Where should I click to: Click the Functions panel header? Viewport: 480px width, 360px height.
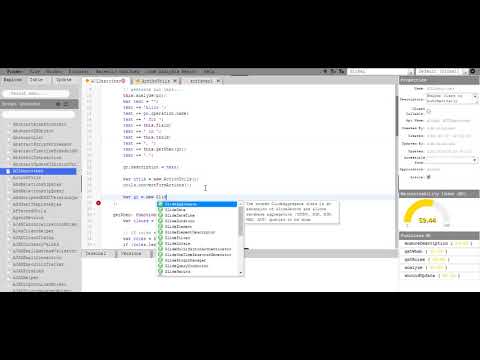click(439, 236)
